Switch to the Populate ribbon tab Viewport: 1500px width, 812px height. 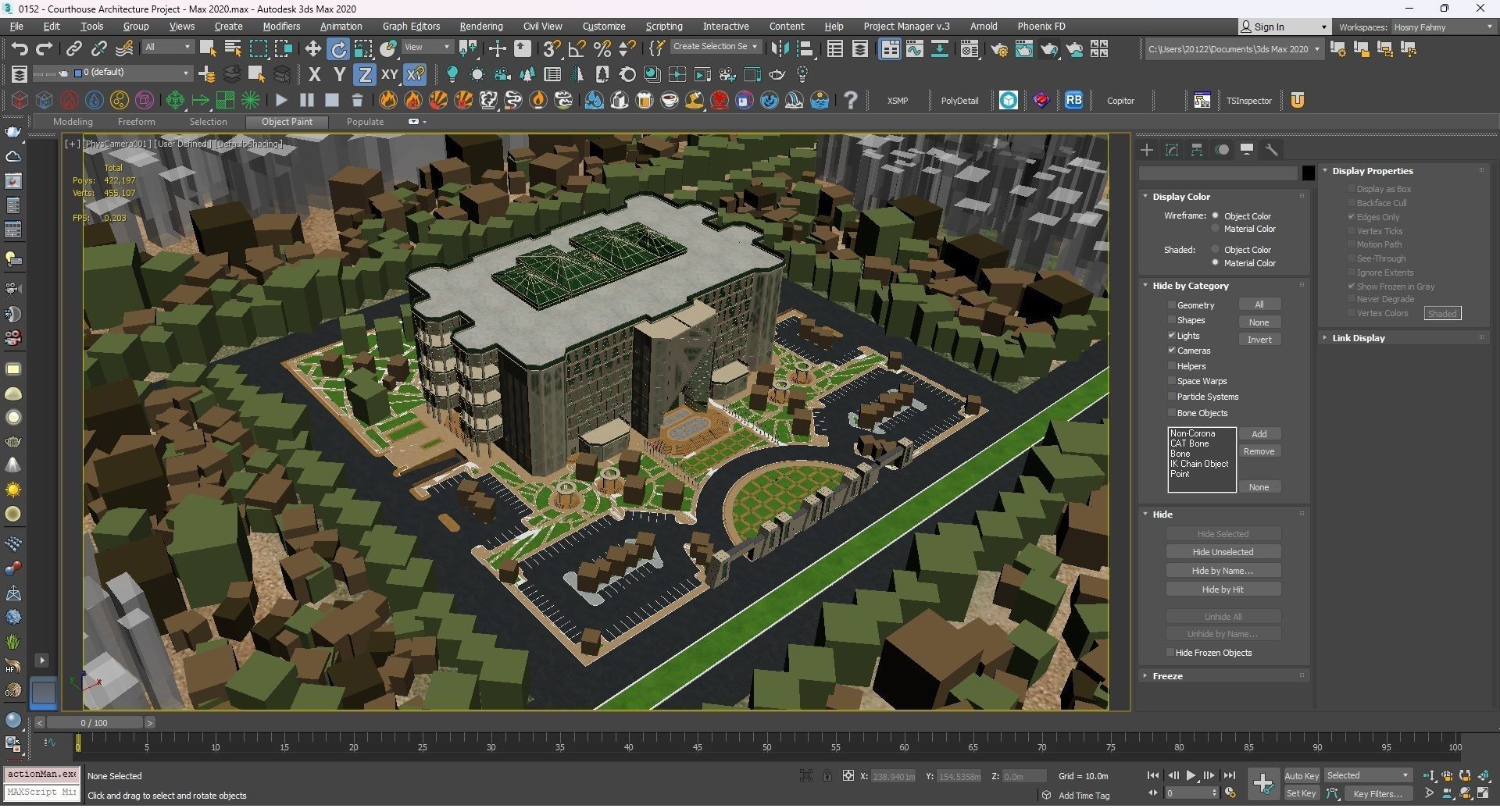[x=365, y=122]
